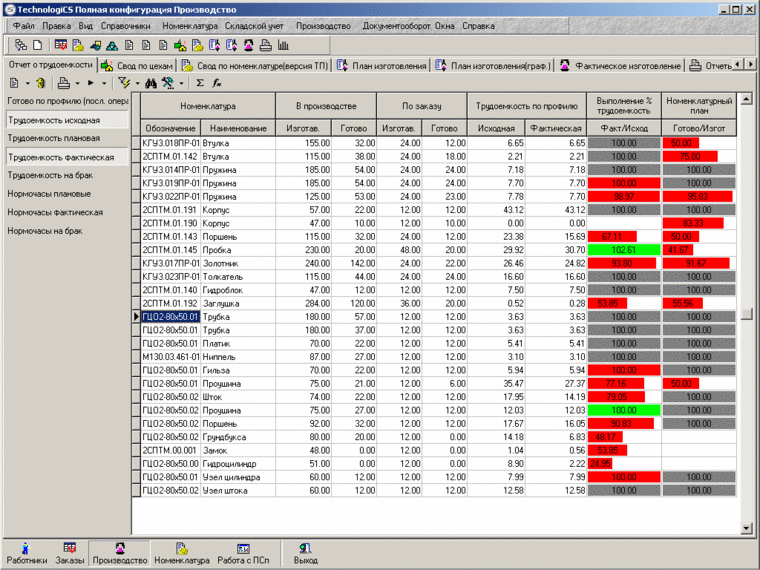
Task: Open the Справочники menu
Action: coord(126,26)
